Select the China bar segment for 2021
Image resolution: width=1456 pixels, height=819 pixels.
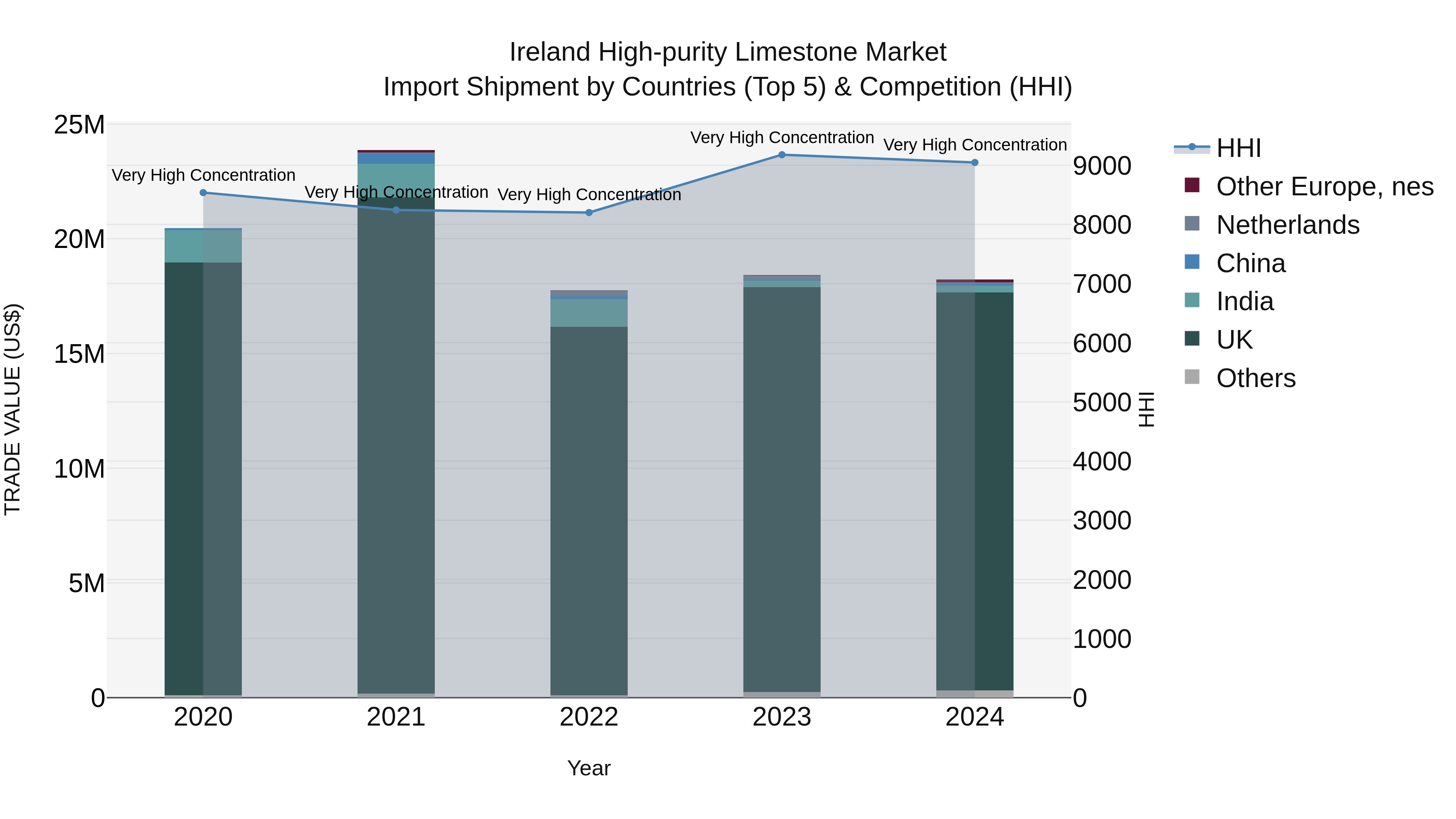click(x=396, y=159)
